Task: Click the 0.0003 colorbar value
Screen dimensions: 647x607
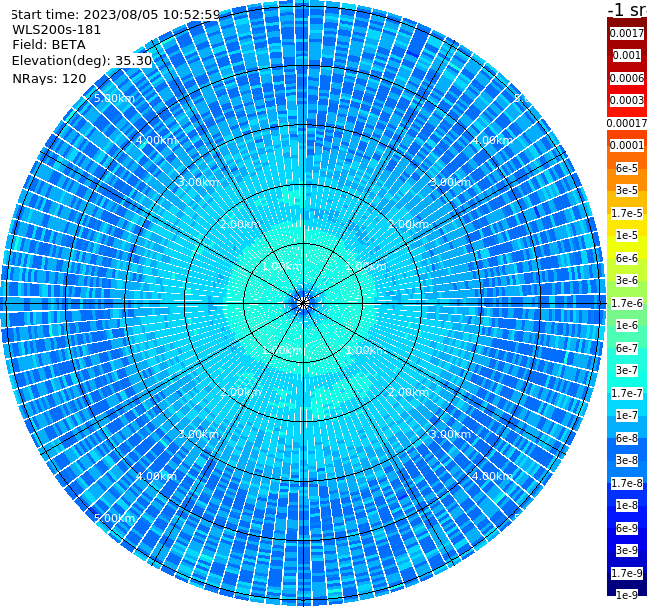Action: click(x=627, y=100)
